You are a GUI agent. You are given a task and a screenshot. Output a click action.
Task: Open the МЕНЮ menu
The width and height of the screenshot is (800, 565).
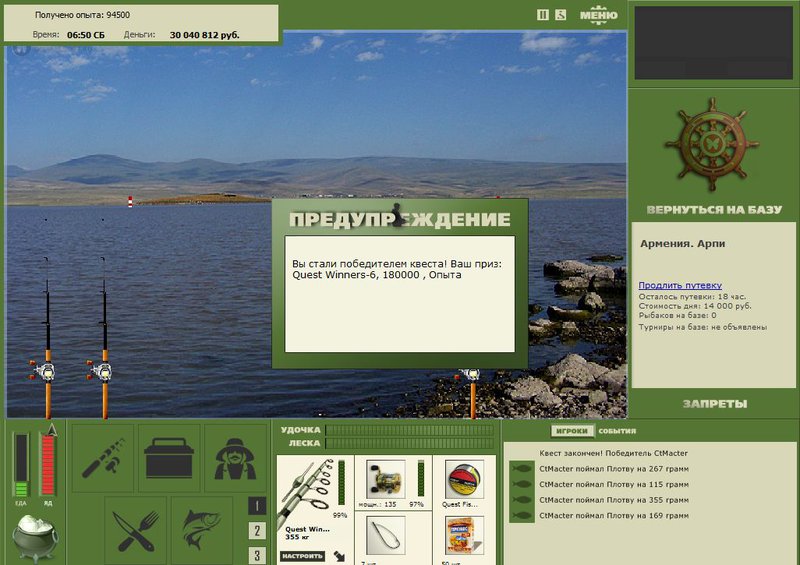598,15
